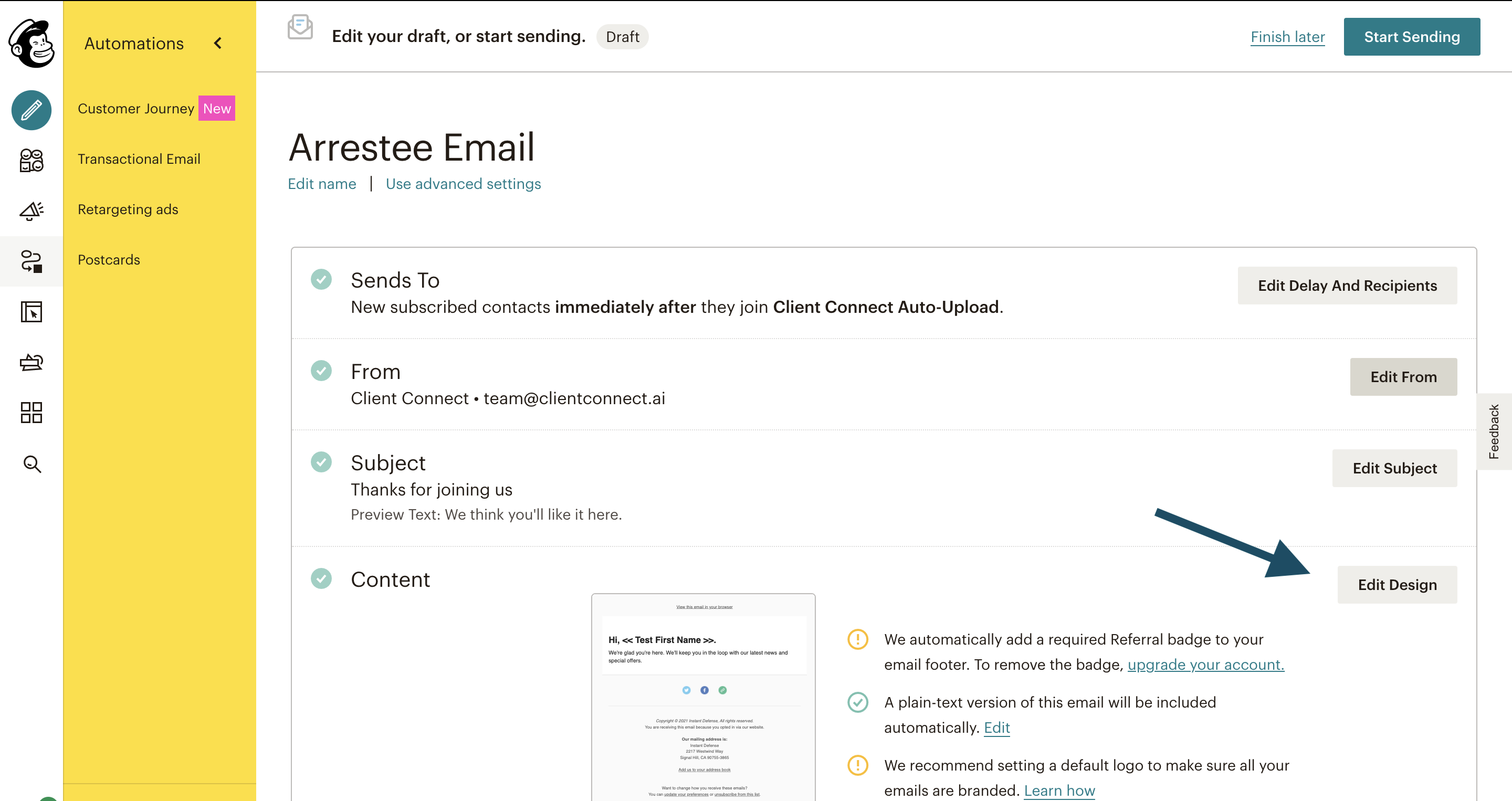
Task: Click Edit name link
Action: pos(322,184)
